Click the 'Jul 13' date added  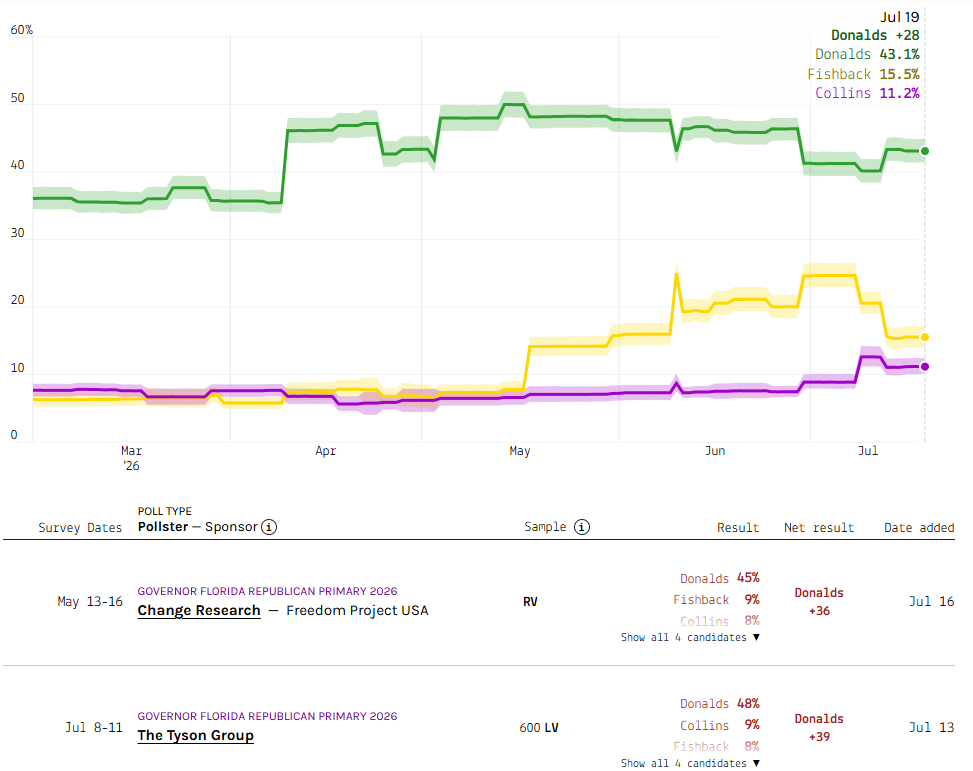point(931,728)
